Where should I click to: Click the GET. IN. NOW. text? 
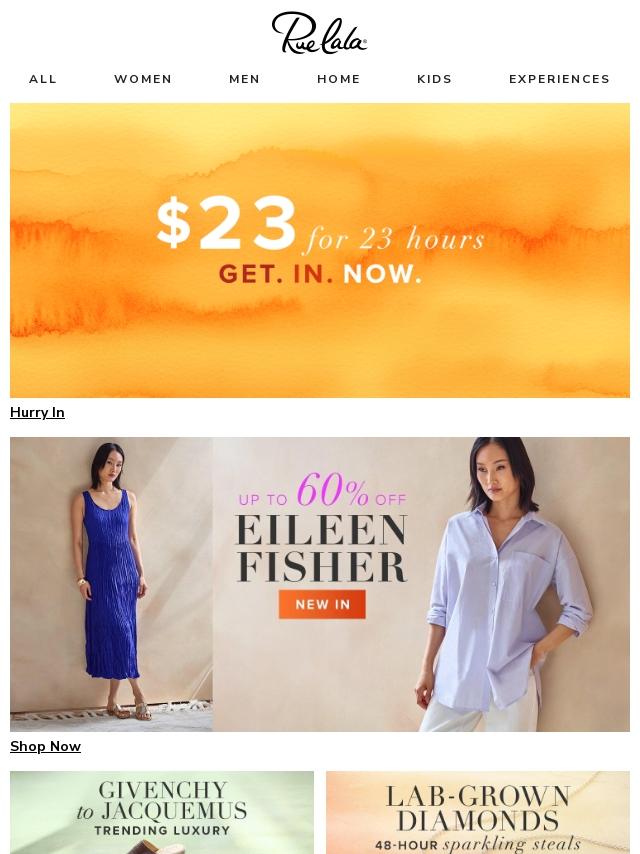pos(320,274)
